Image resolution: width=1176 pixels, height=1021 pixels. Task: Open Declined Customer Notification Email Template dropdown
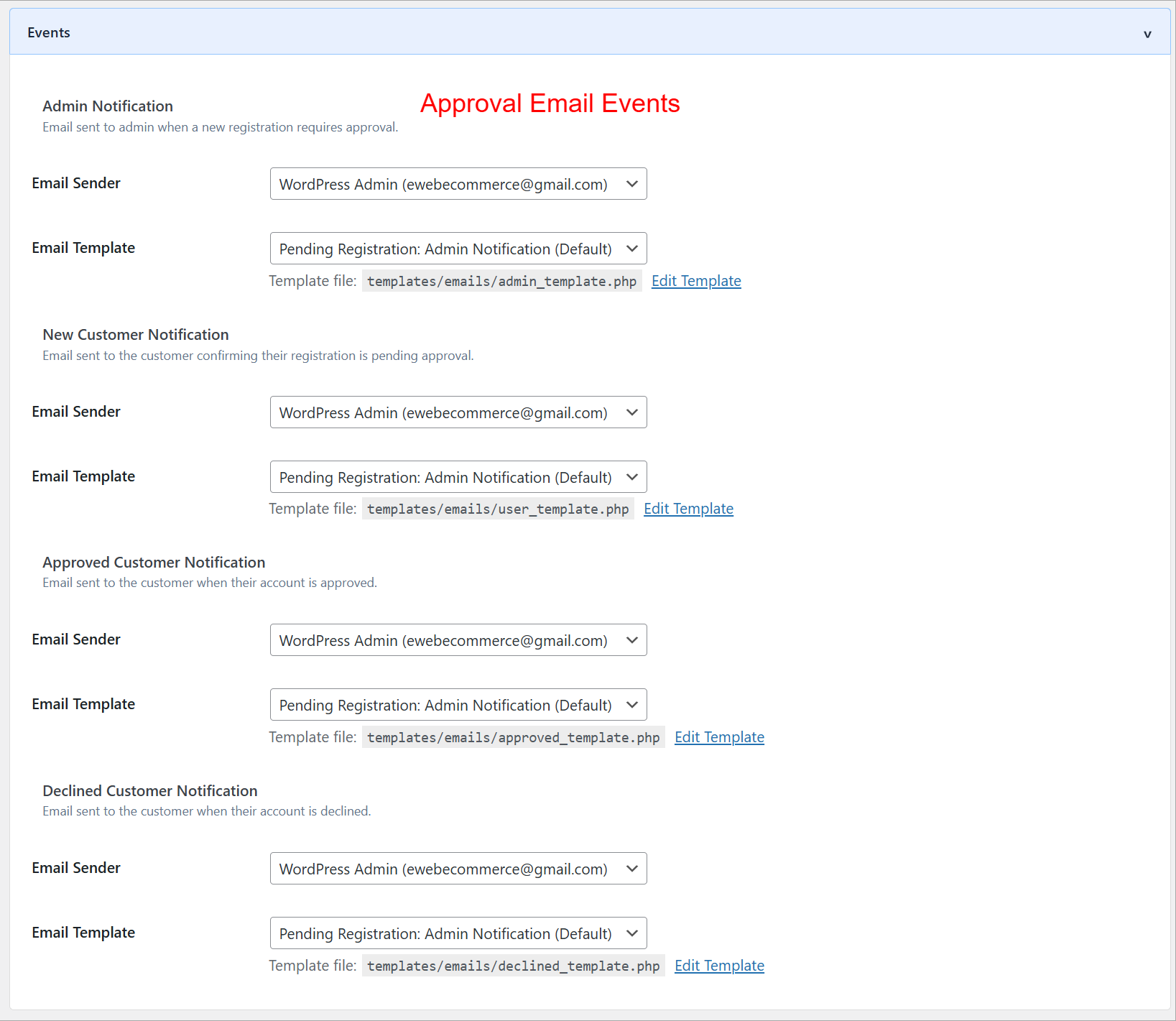[458, 933]
